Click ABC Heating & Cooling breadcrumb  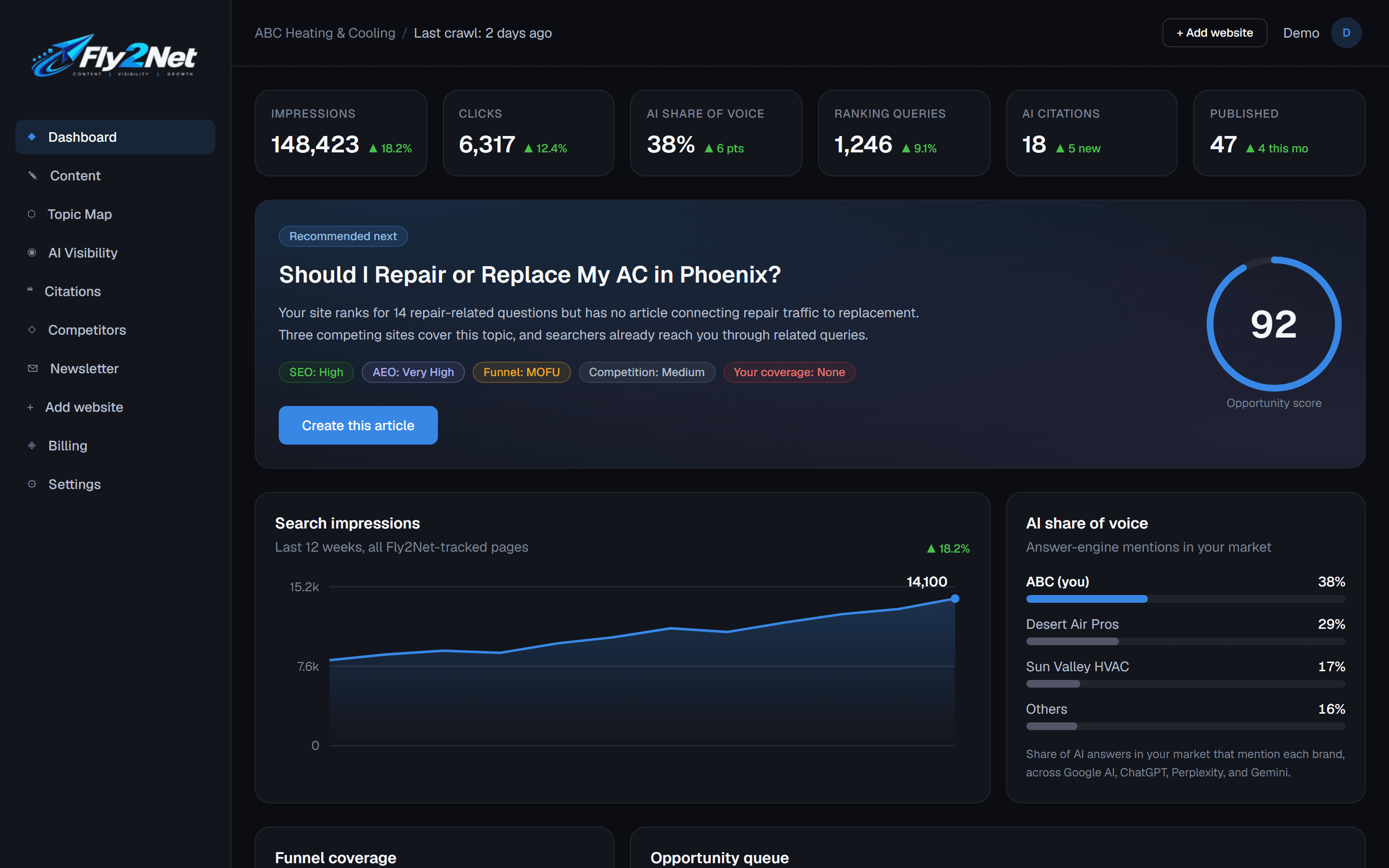click(325, 33)
